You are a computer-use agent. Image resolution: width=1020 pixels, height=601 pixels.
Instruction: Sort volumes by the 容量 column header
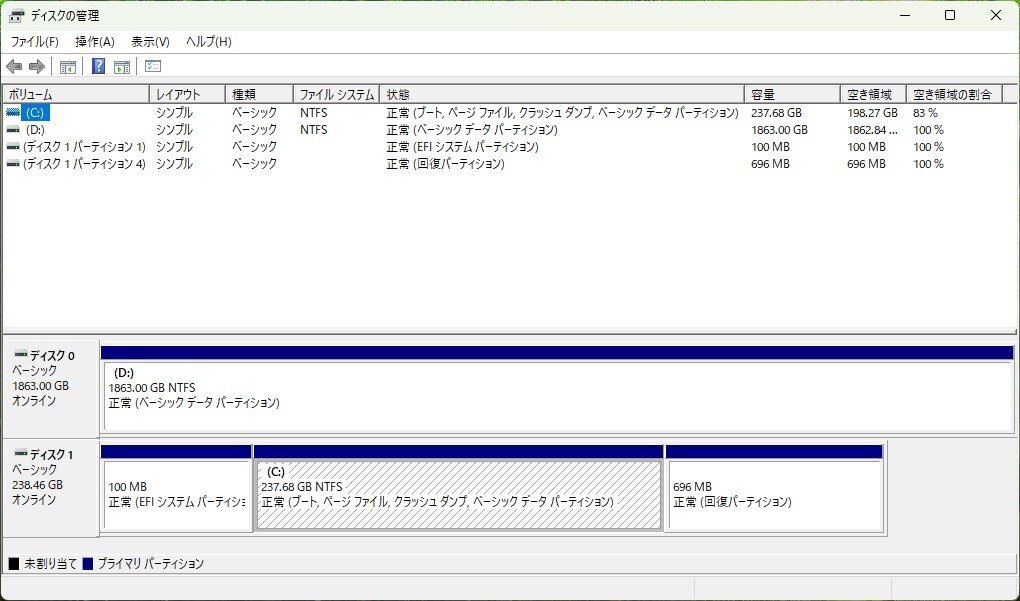pyautogui.click(x=789, y=93)
